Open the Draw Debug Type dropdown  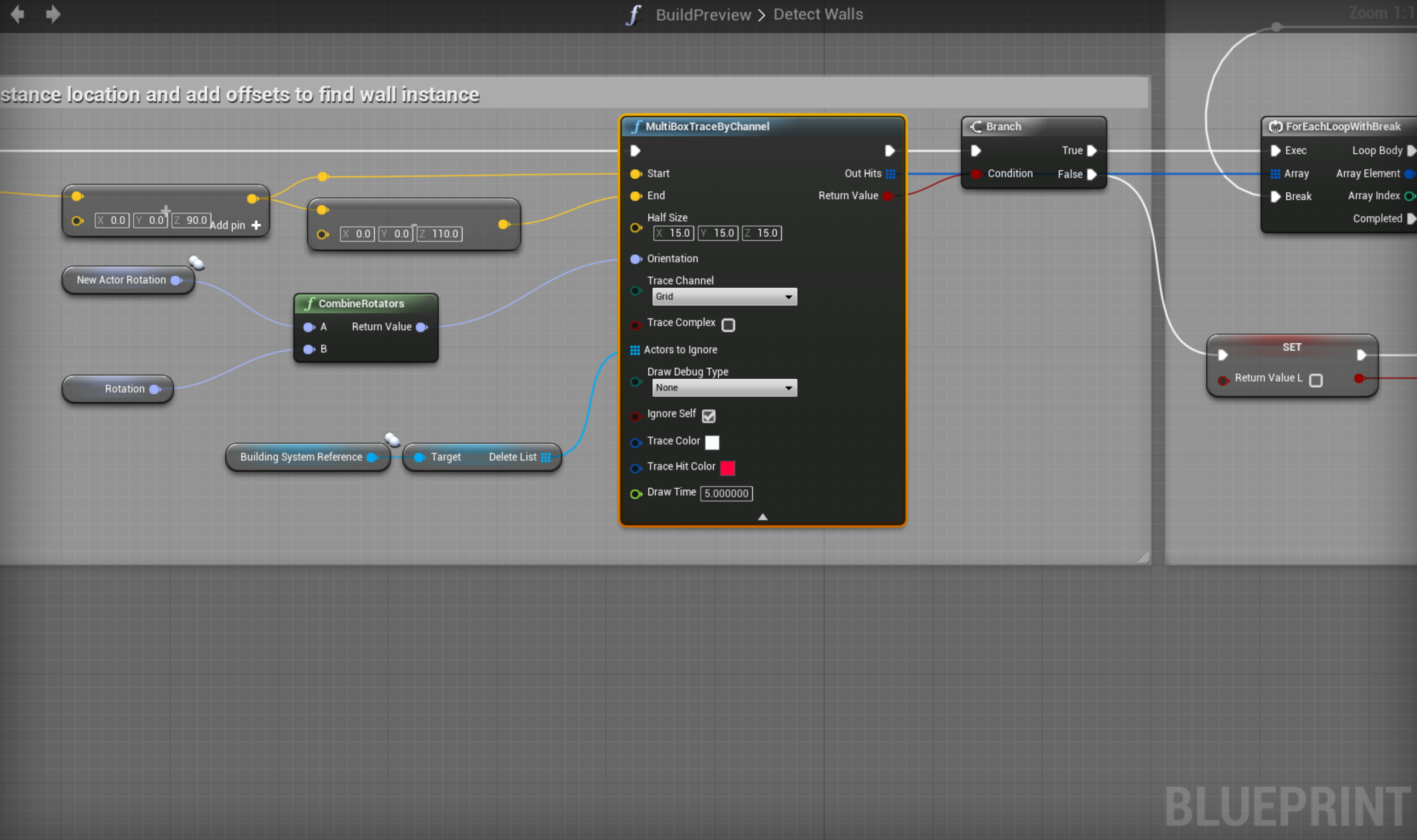(x=724, y=388)
